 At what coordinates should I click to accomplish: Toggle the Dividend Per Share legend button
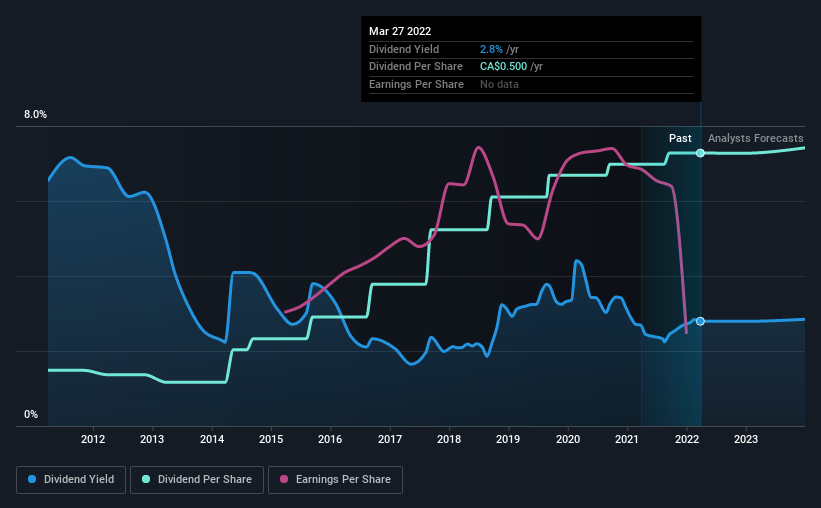tap(197, 480)
